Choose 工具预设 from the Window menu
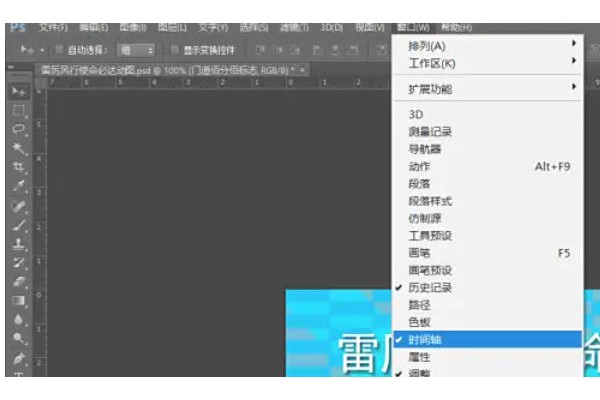This screenshot has width=600, height=400. (488, 235)
